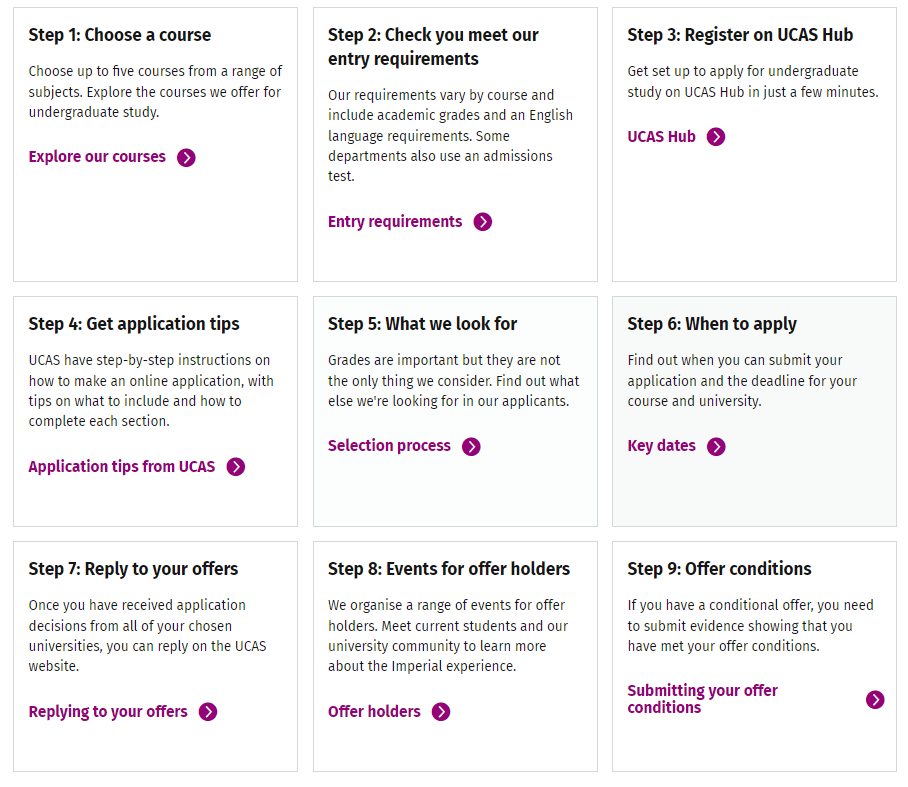Click arrow icon next to Entry requirements
Viewport: 908px width, 787px height.
[483, 222]
